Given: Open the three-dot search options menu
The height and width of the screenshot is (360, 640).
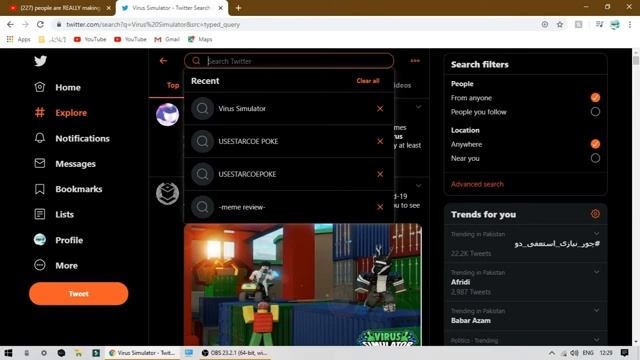Looking at the screenshot, I should (415, 61).
